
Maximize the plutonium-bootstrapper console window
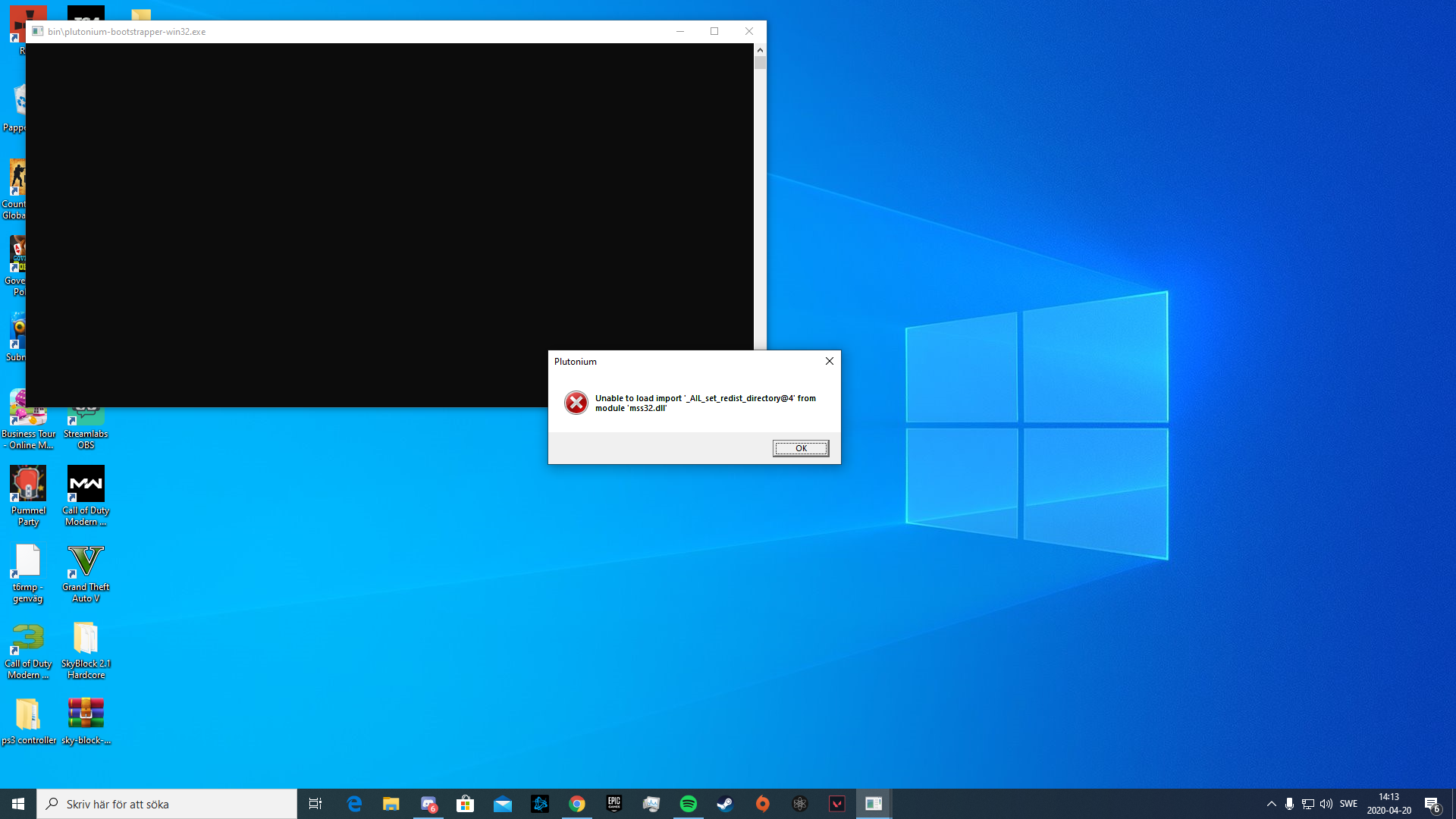coord(714,31)
